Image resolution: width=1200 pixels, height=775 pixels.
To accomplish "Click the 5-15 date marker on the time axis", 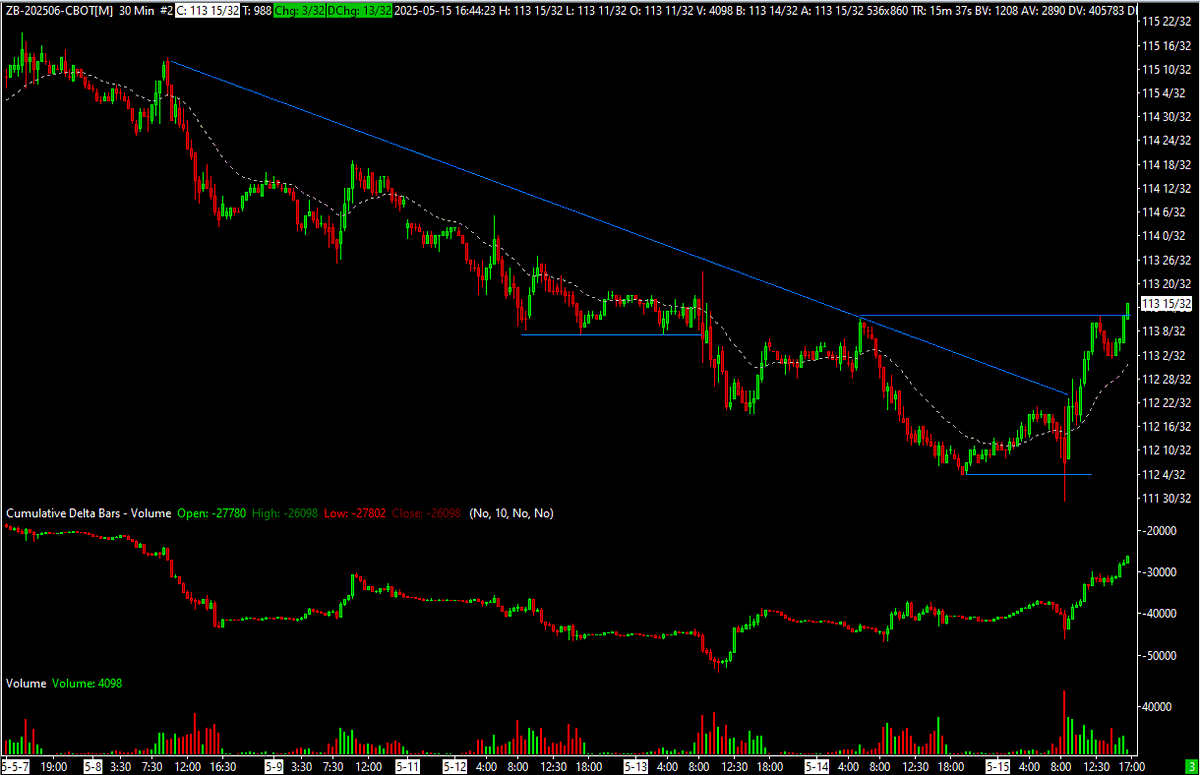I will click(998, 767).
